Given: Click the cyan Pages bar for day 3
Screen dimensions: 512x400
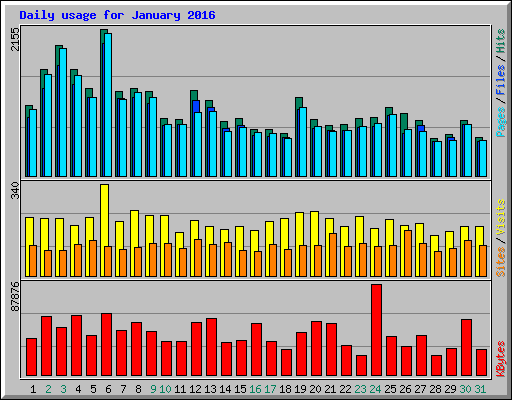Looking at the screenshot, I should pyautogui.click(x=63, y=112).
